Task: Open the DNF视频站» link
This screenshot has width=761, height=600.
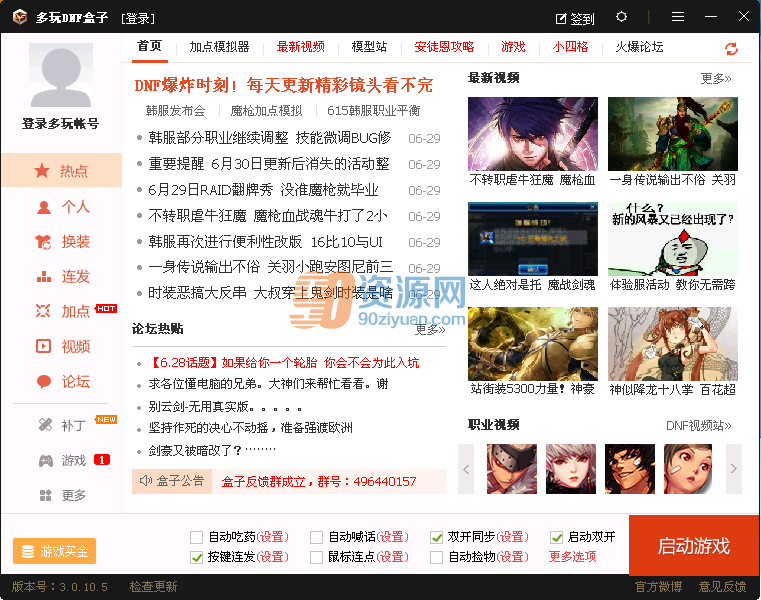Action: 698,426
